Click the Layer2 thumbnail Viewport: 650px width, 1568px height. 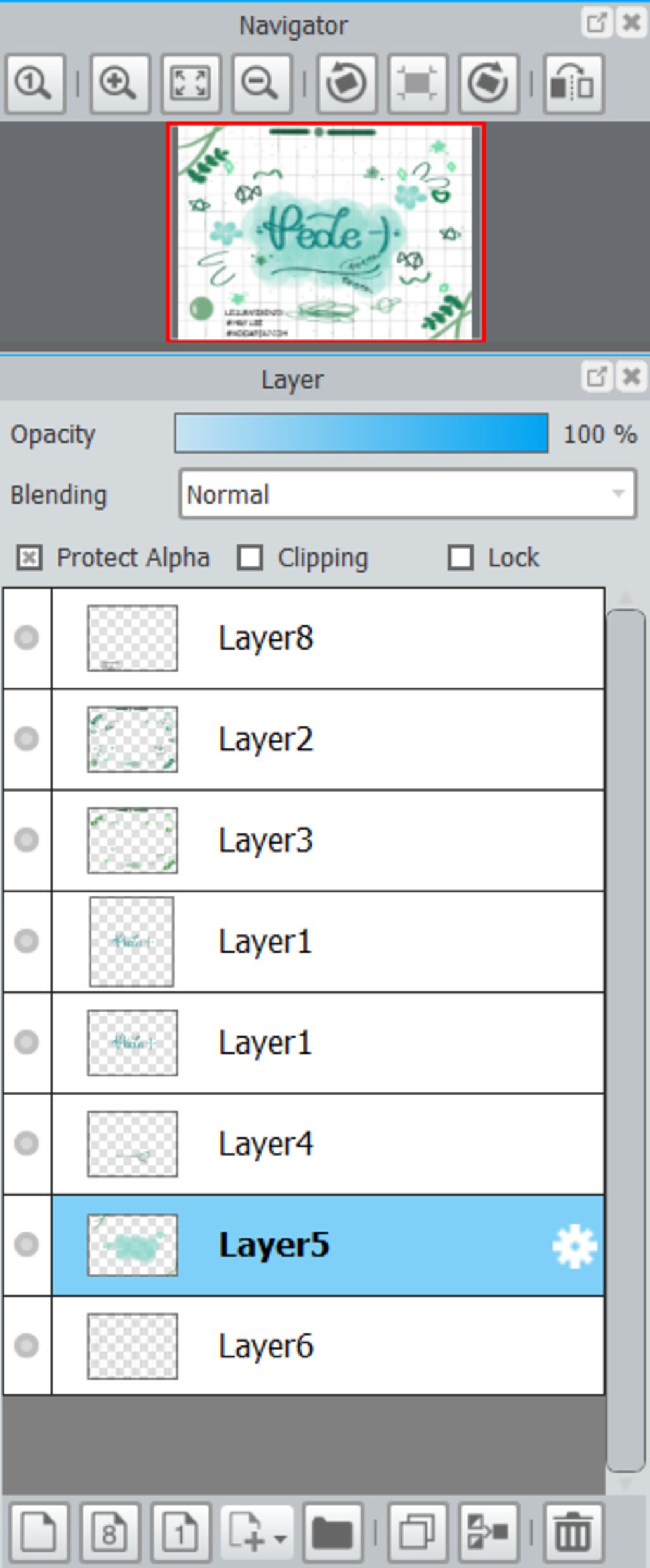coord(132,739)
